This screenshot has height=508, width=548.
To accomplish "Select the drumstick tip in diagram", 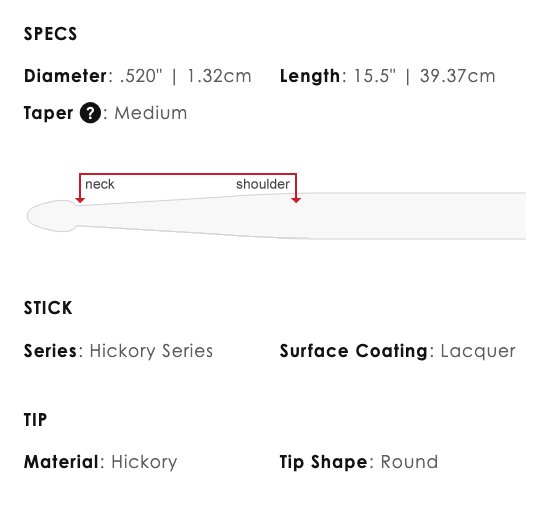I will point(52,216).
